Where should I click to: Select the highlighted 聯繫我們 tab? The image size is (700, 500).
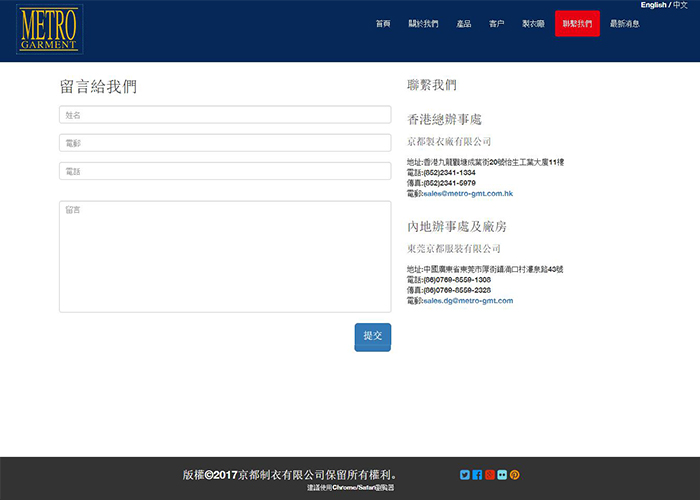click(x=577, y=23)
